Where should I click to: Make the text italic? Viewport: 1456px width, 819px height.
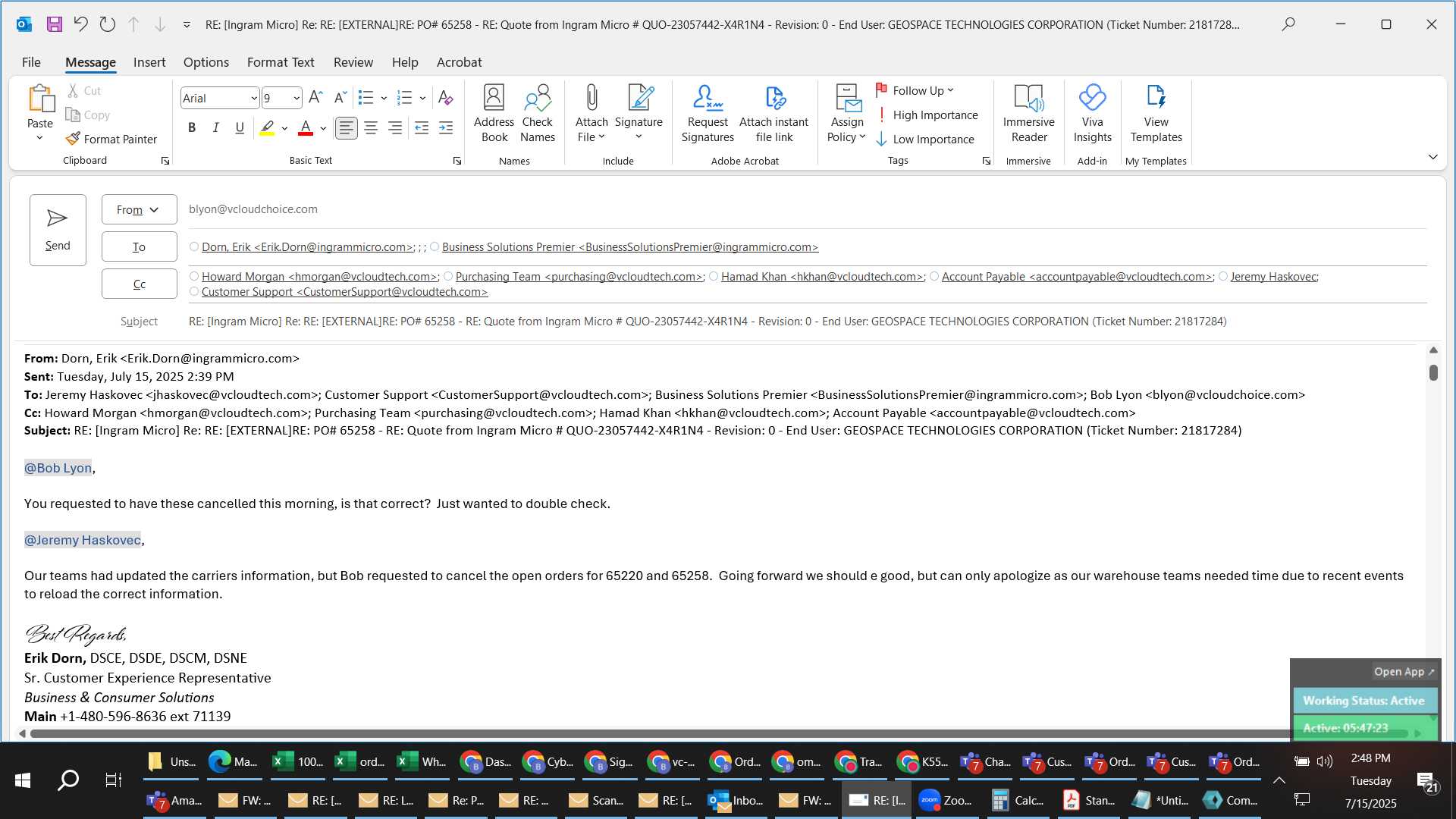(215, 128)
